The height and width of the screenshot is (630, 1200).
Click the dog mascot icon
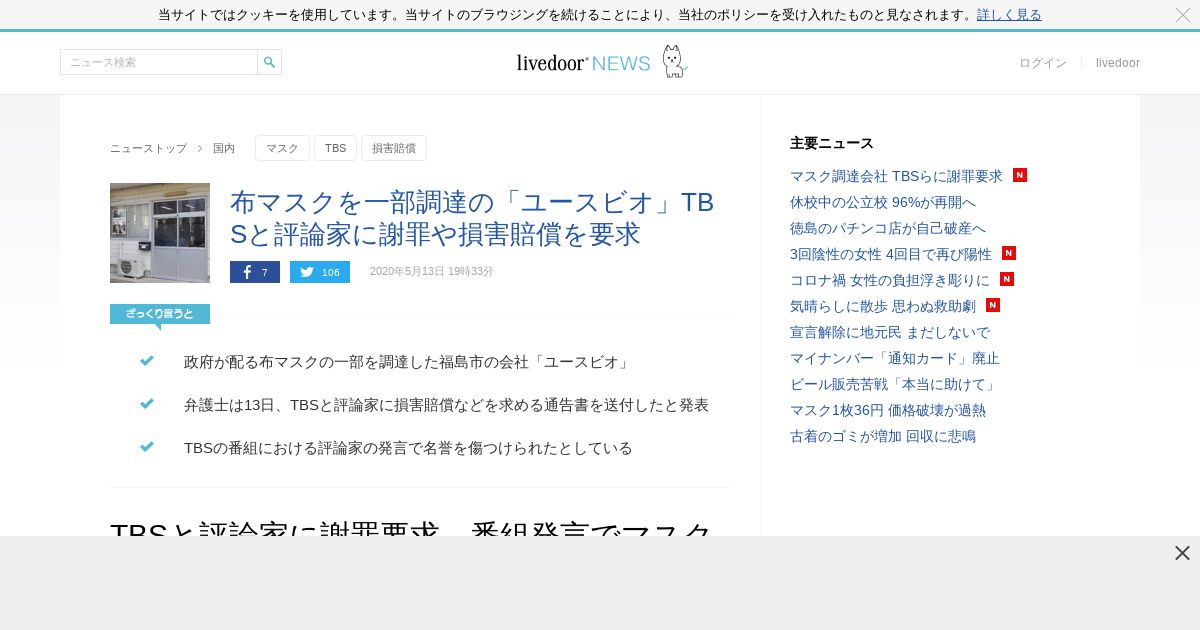(x=674, y=61)
